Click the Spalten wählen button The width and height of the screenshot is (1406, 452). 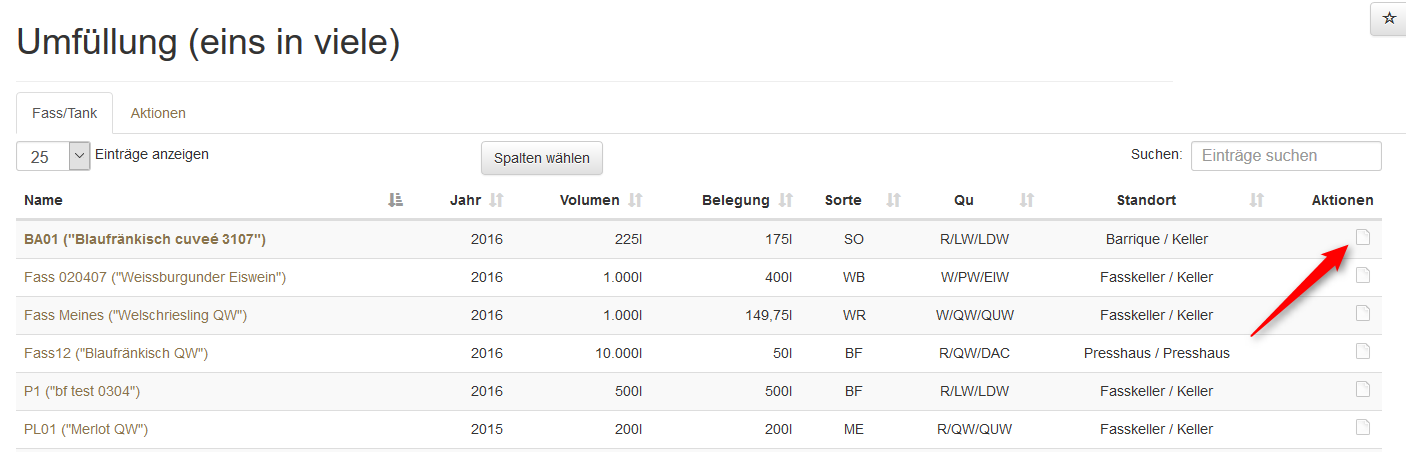click(542, 158)
